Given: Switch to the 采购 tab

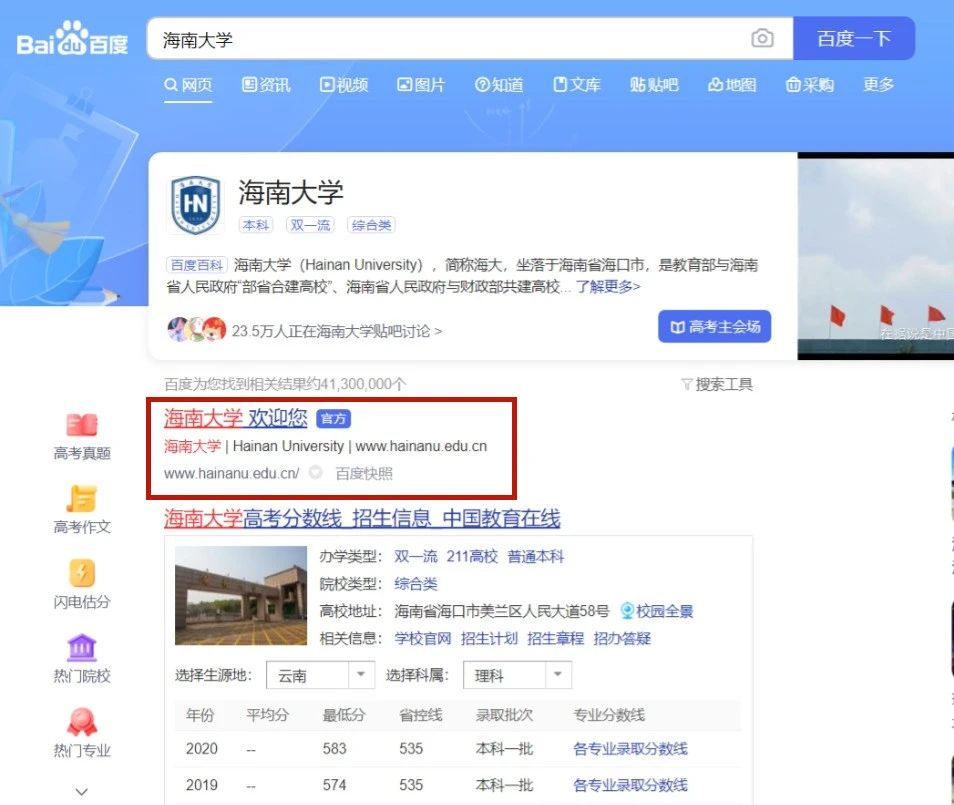Looking at the screenshot, I should click(x=810, y=85).
